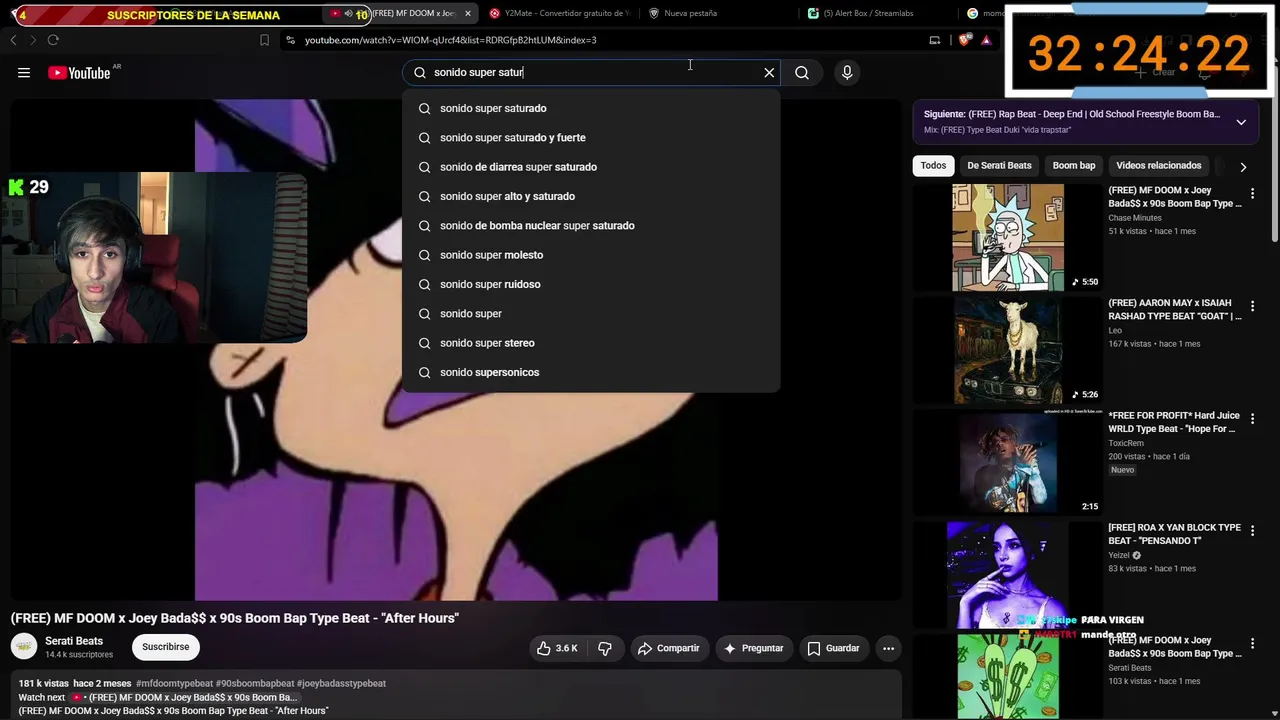
Task: Open options for AARON MAY type beat
Action: [1252, 307]
